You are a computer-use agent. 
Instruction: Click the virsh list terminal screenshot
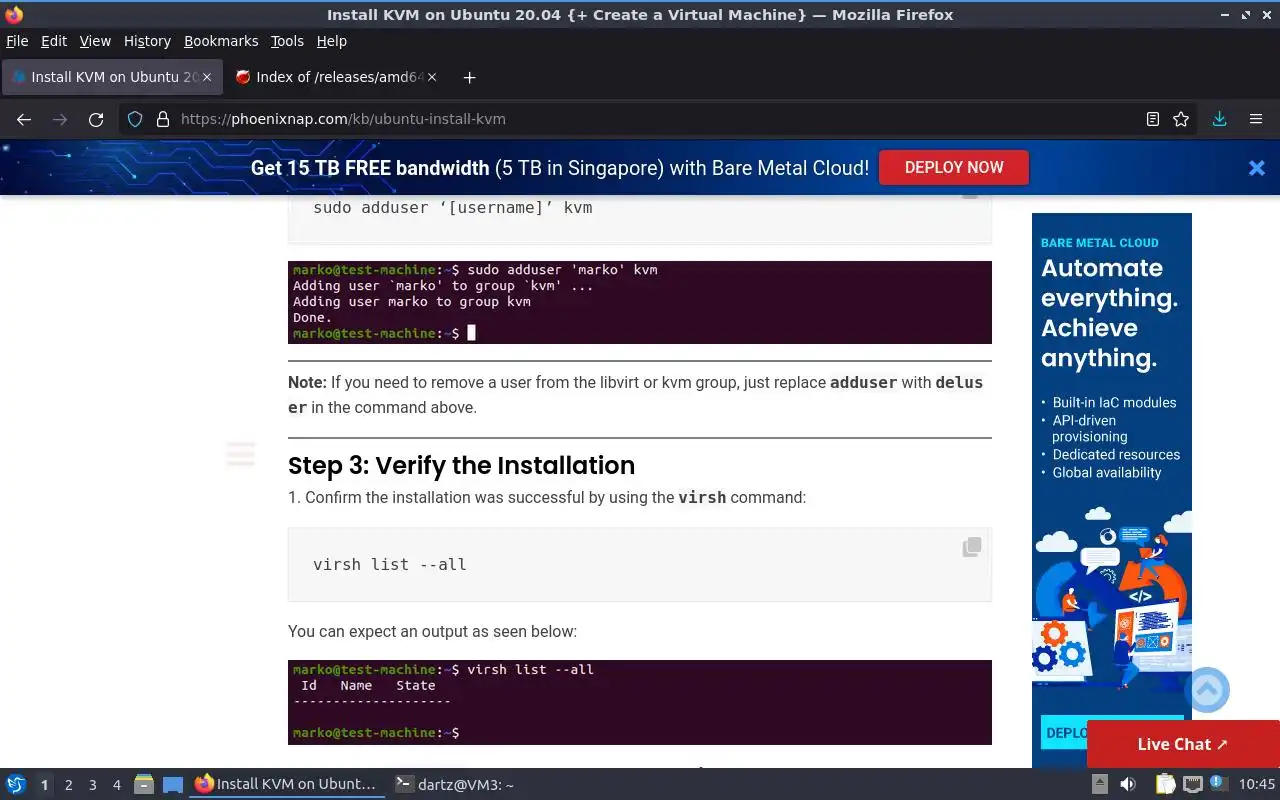click(x=640, y=702)
